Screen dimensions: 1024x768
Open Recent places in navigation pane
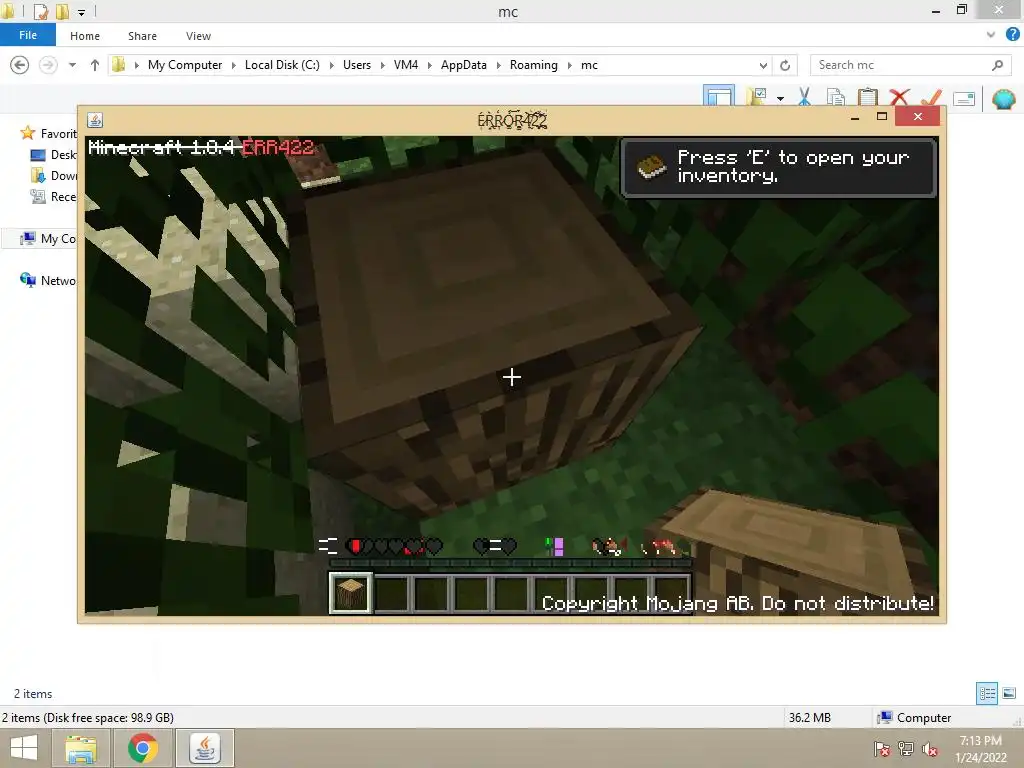click(54, 197)
